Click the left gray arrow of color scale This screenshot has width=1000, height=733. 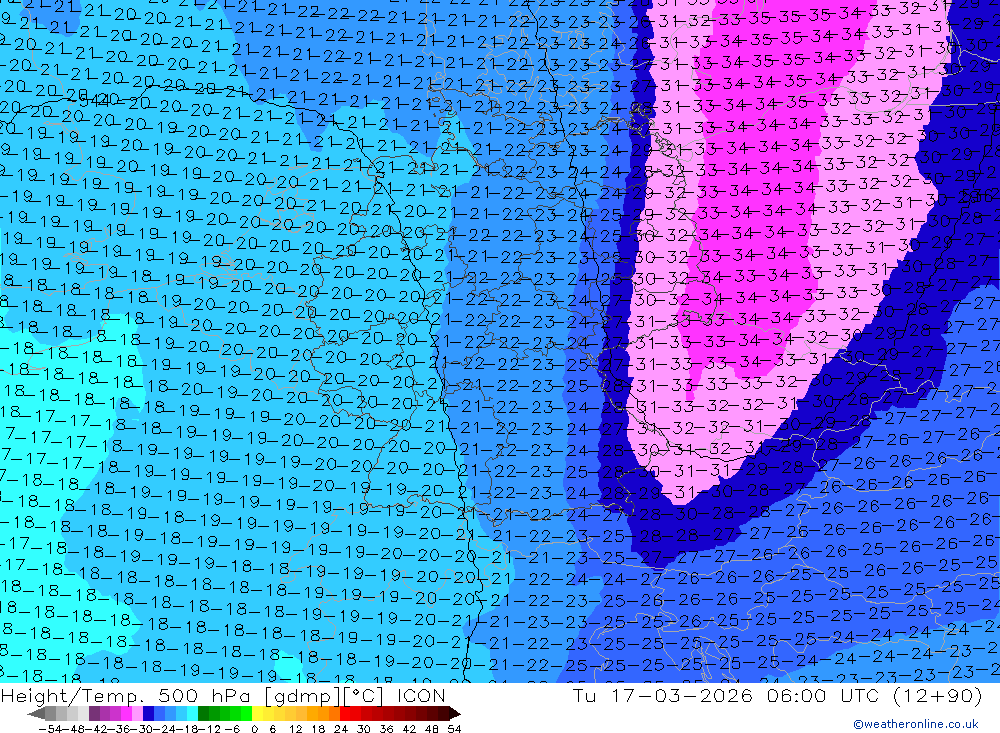(36, 714)
